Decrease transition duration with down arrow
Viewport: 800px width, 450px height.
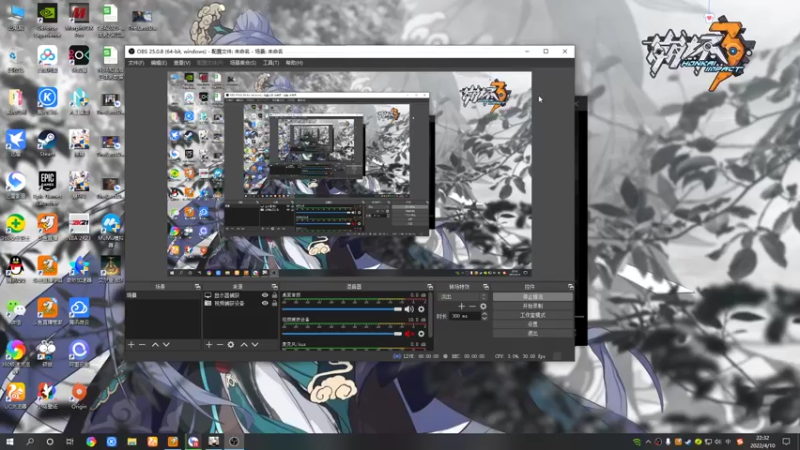click(484, 318)
